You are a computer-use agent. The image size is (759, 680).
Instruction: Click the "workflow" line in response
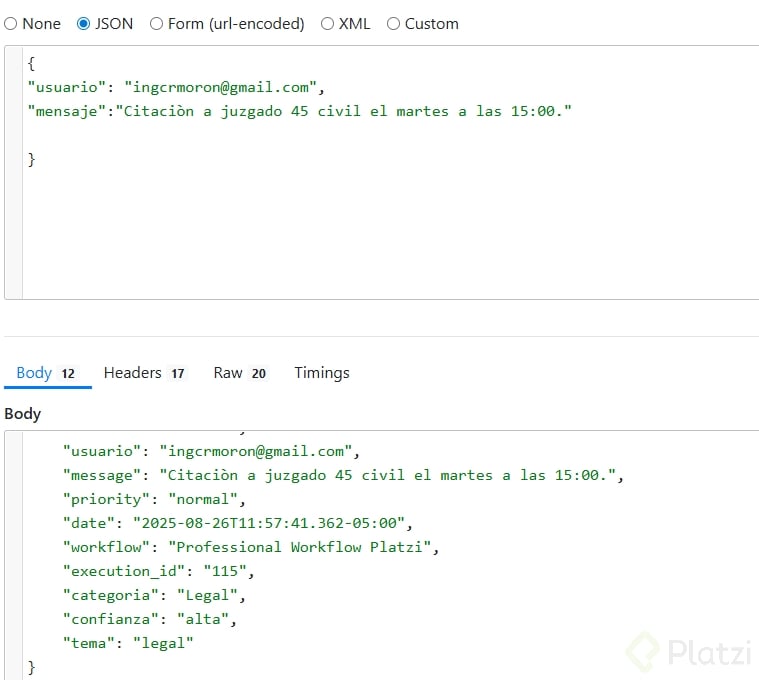(x=250, y=547)
